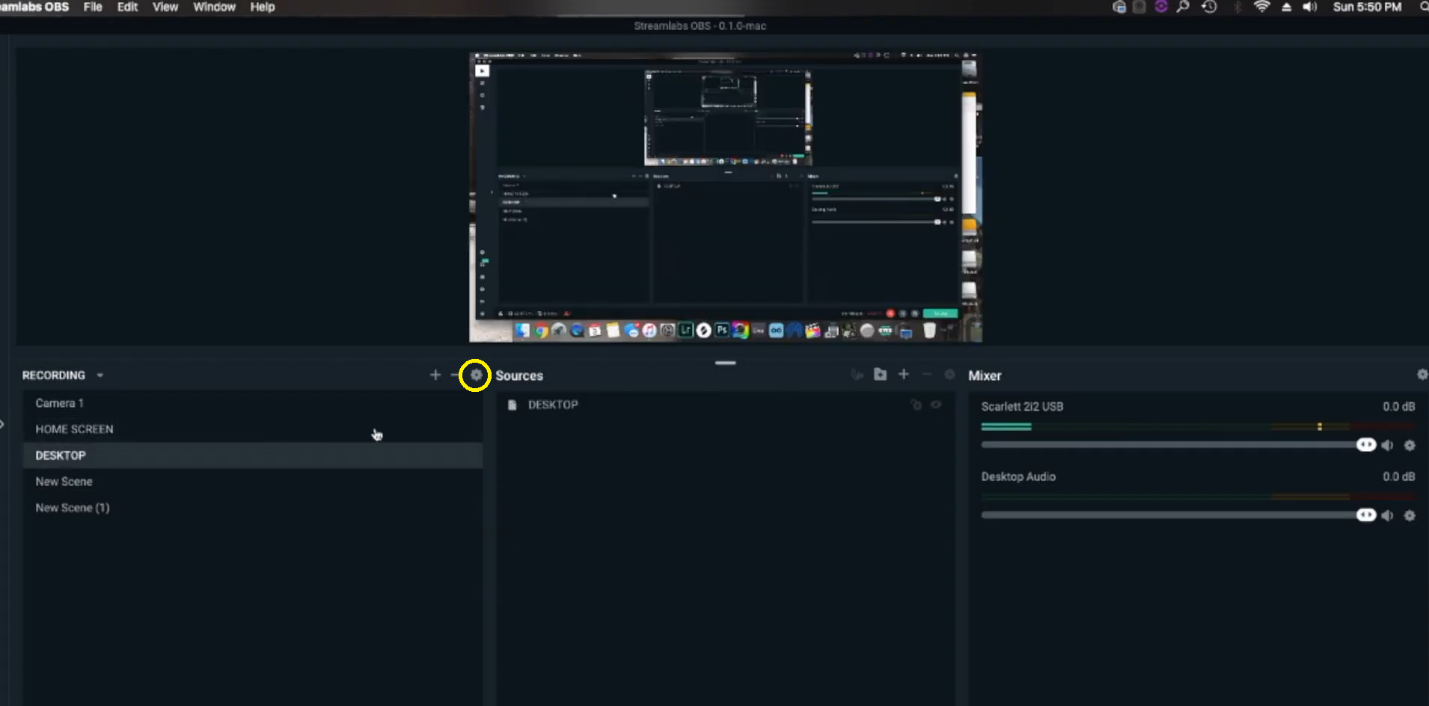Open advanced settings for Scarlett 2i2 USB

(1410, 445)
